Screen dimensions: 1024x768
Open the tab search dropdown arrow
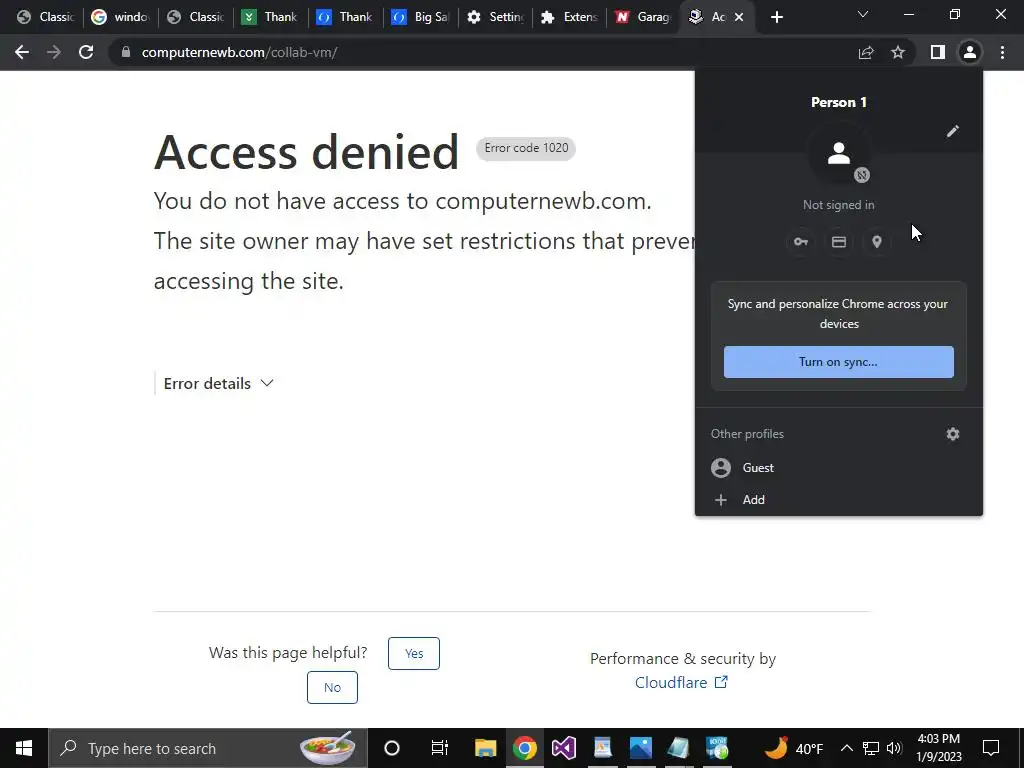coord(863,15)
